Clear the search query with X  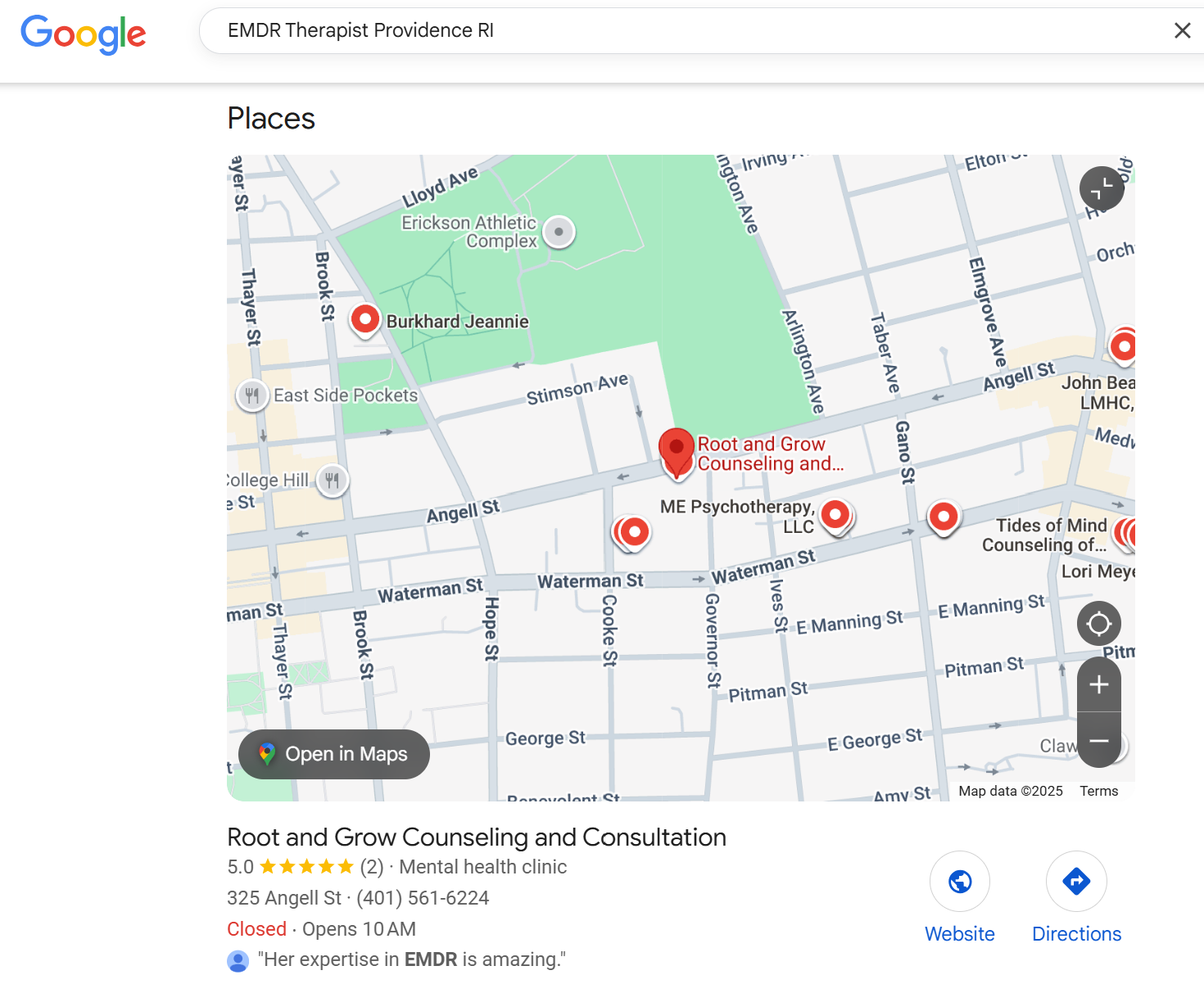coord(1182,31)
